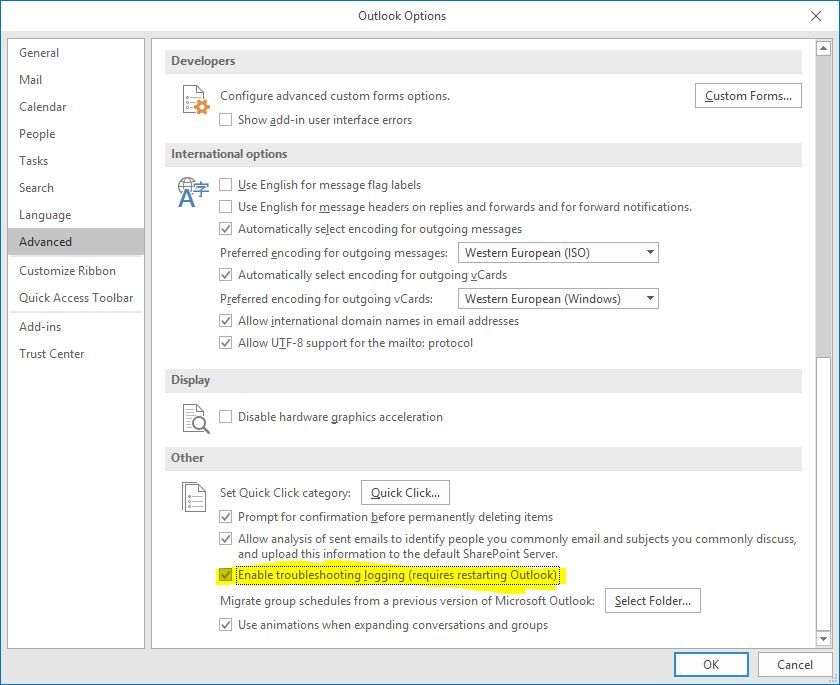The image size is (840, 685).
Task: Click the Custom Forms button
Action: (x=748, y=96)
